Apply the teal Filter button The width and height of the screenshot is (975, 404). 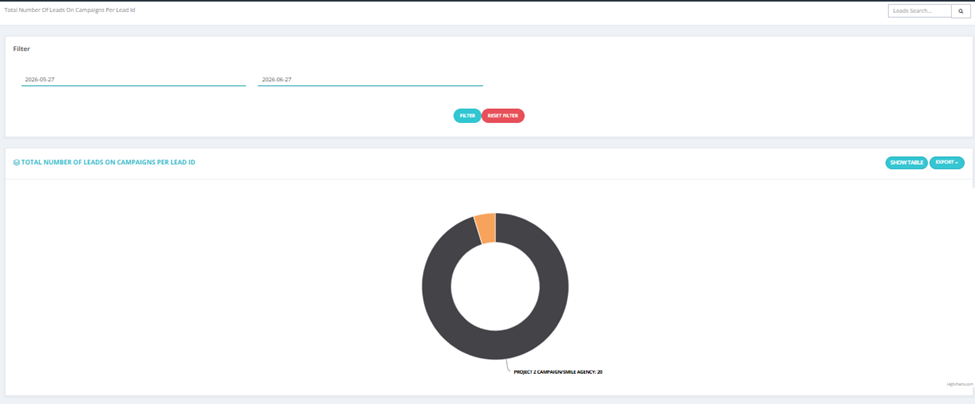coord(467,116)
